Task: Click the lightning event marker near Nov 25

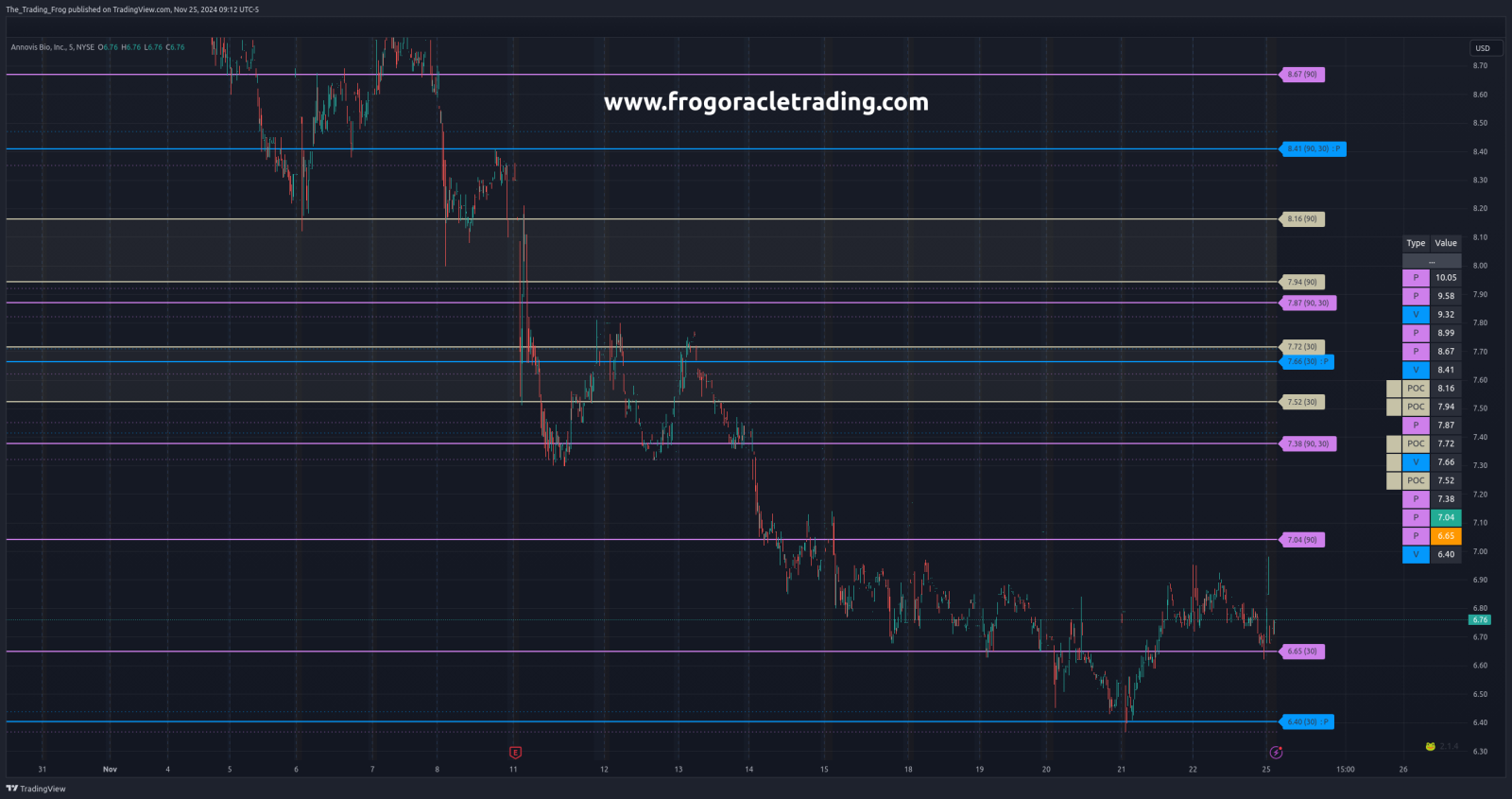Action: (1276, 753)
